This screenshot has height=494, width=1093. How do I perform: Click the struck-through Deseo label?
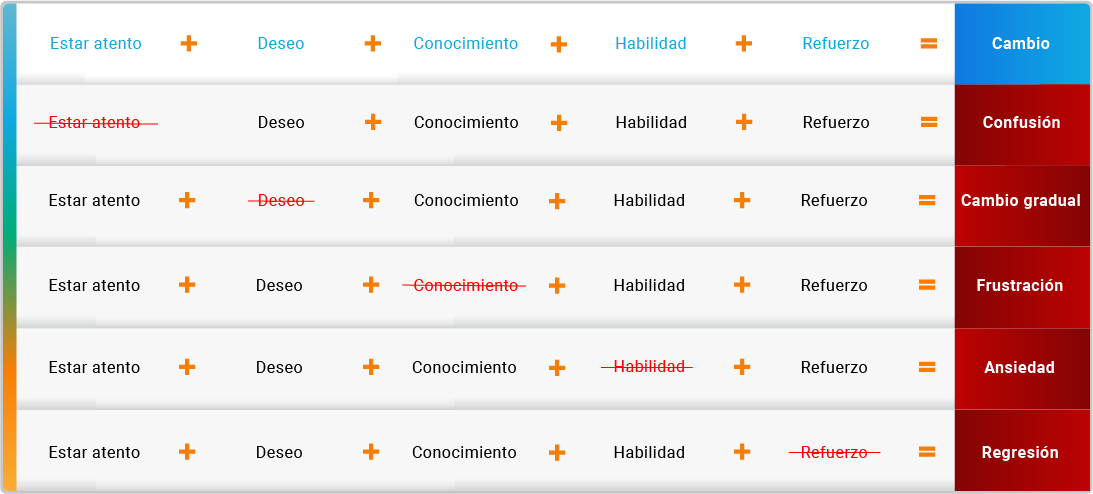click(x=281, y=201)
